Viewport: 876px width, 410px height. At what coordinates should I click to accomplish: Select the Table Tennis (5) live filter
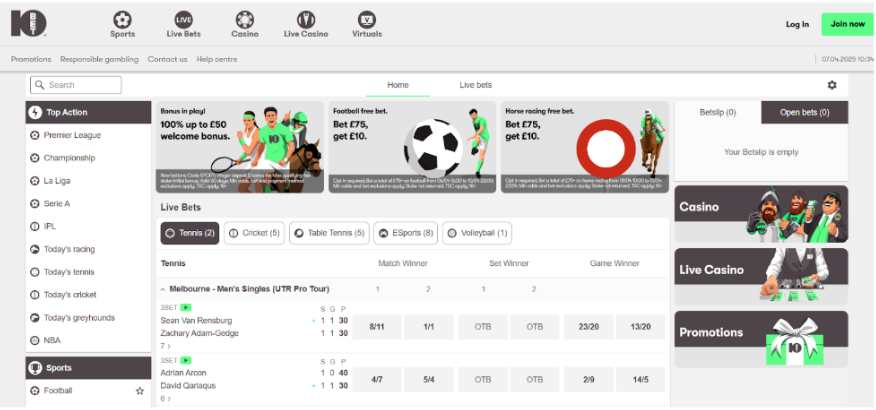(330, 233)
